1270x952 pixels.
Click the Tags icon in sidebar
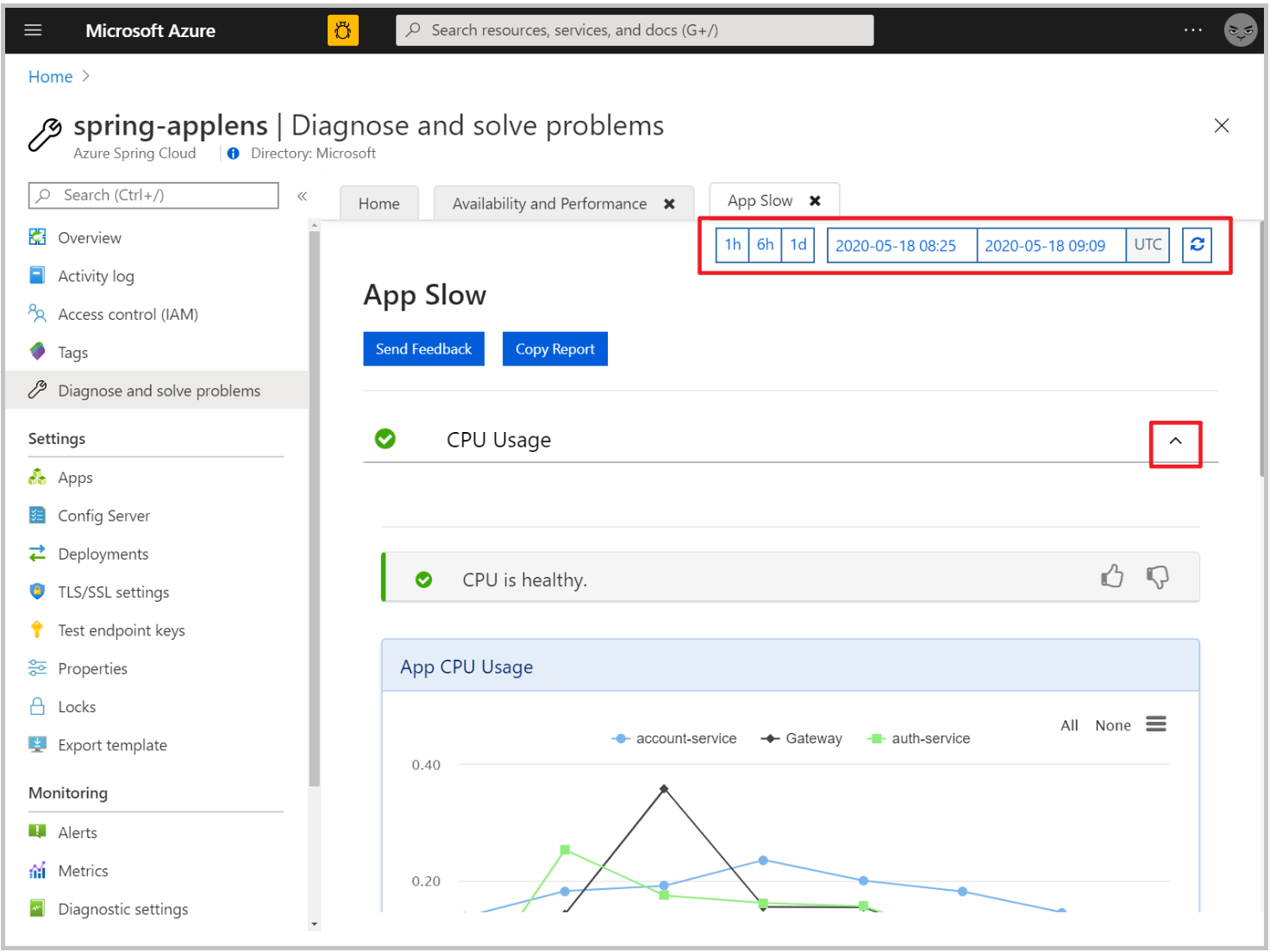(x=37, y=352)
